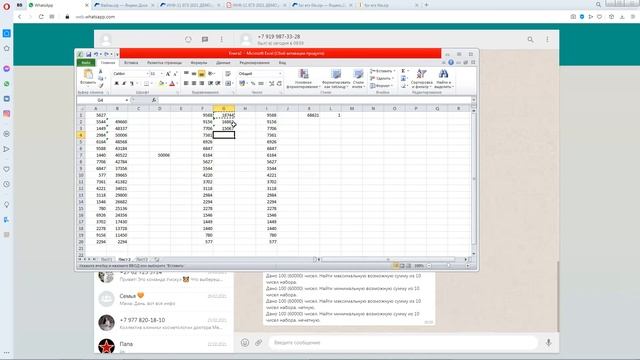Open the number format Общий dropdown
This screenshot has height=360, width=640.
click(x=280, y=73)
